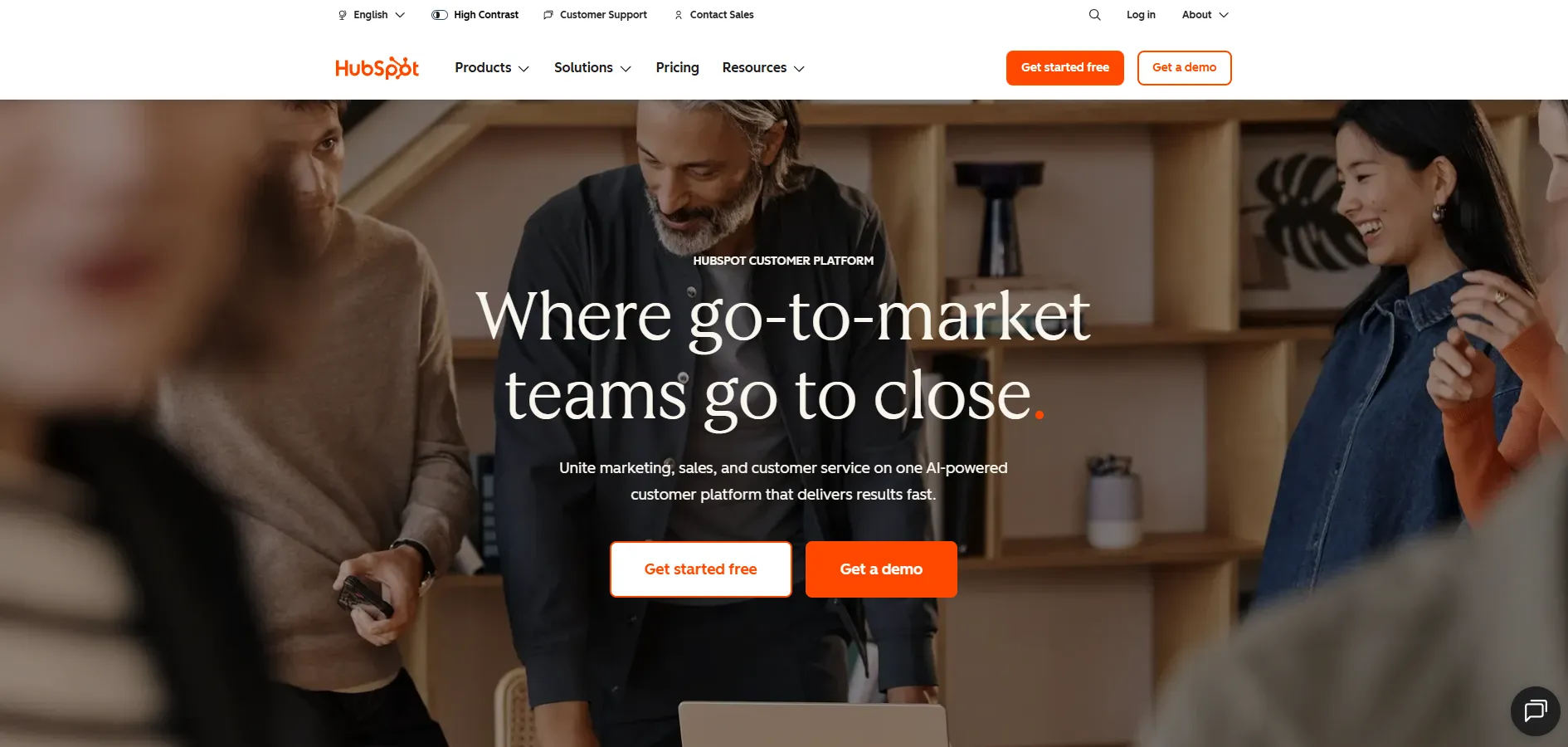Click the Customer Support chat icon
The width and height of the screenshot is (1568, 747).
pos(548,15)
